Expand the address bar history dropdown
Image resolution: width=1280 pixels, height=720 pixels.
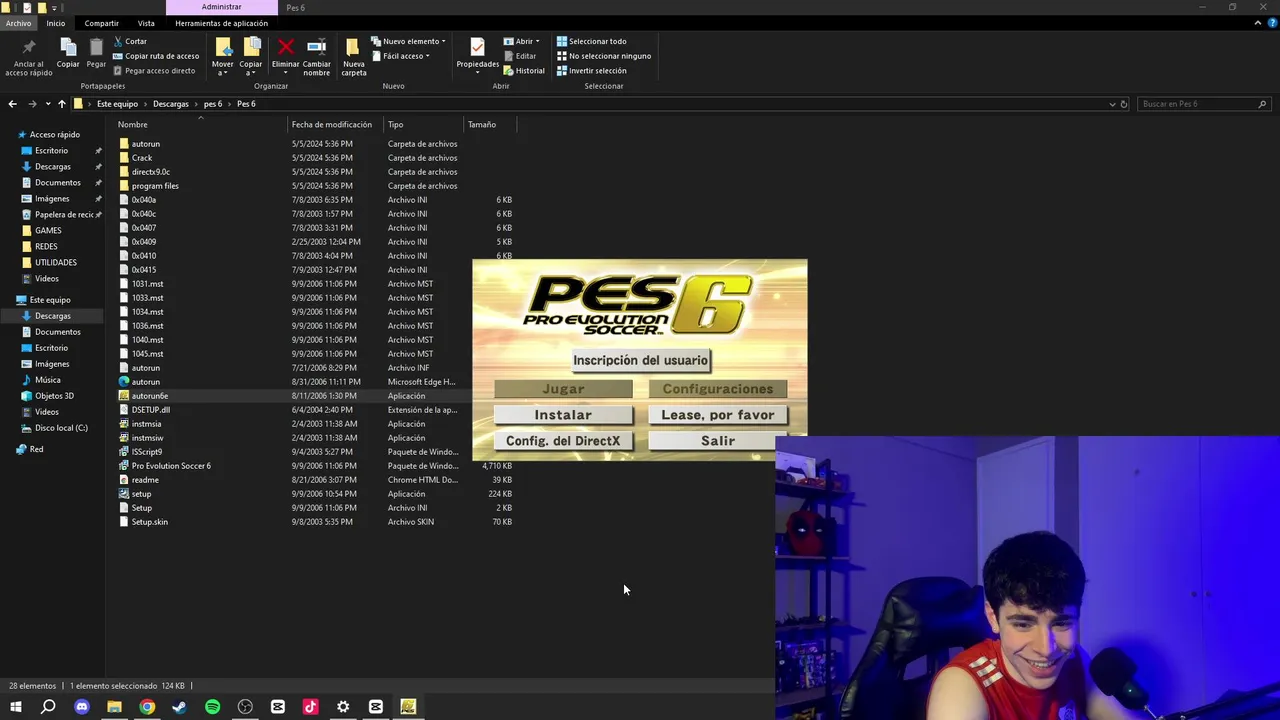[1112, 104]
